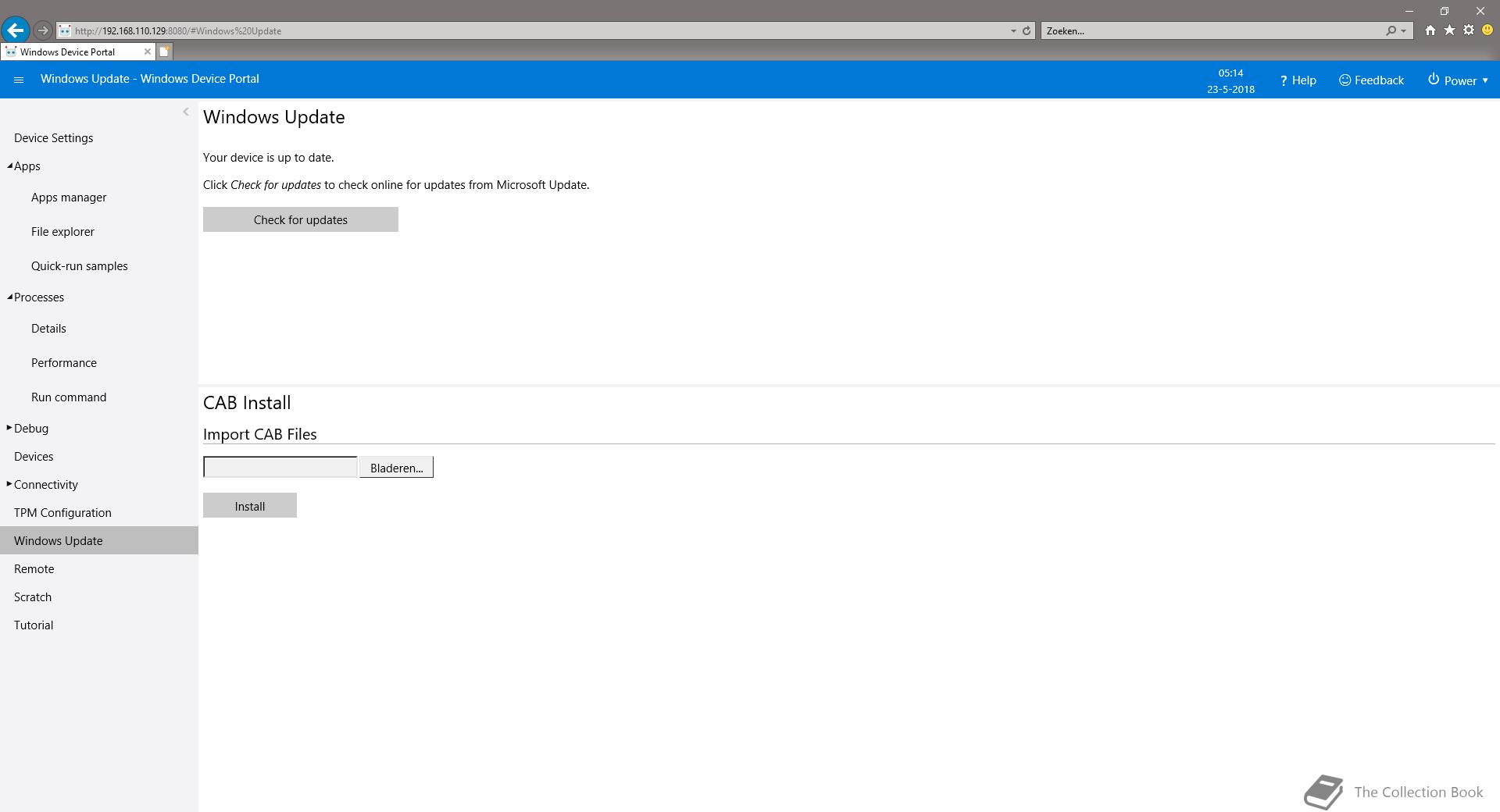
Task: Collapse the Apps section
Action: point(10,166)
